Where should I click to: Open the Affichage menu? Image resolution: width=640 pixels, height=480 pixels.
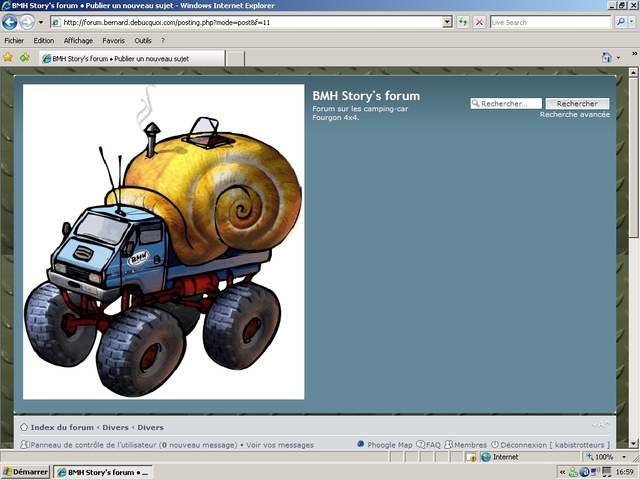(x=78, y=41)
